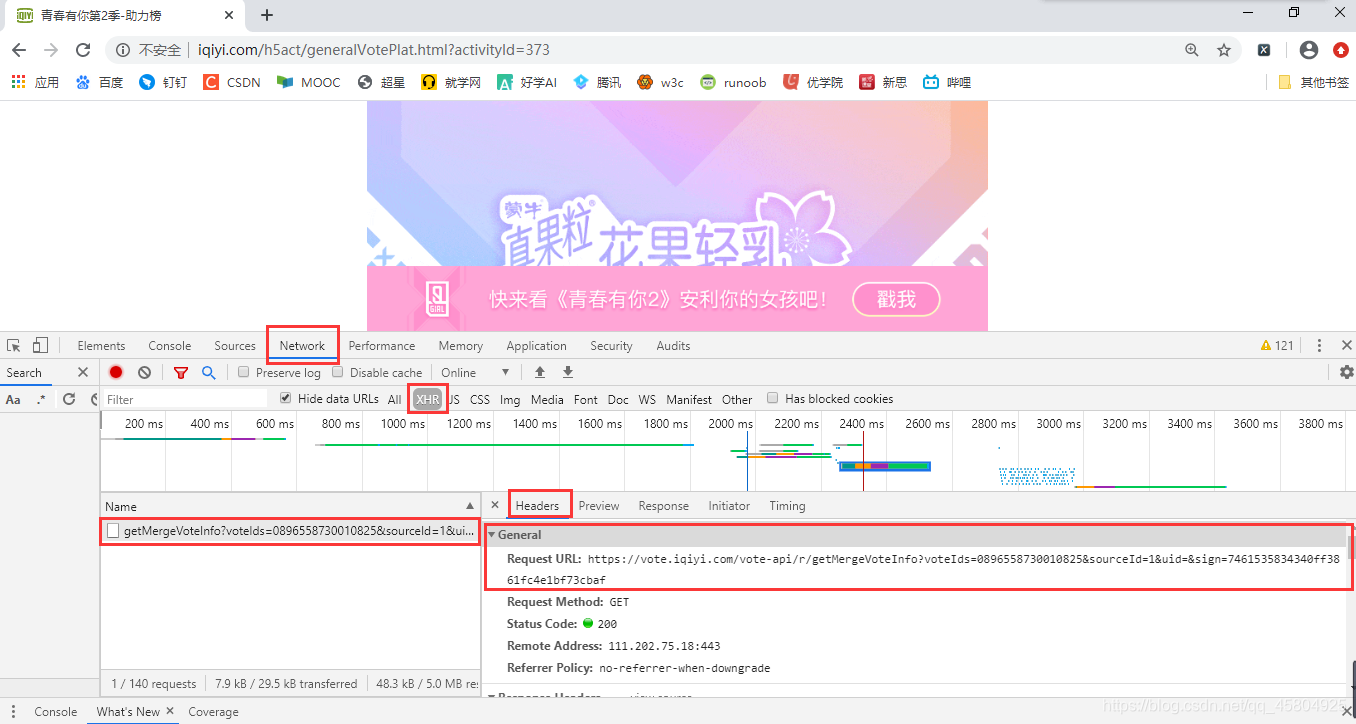Select the inspect element cursor tool
Image resolution: width=1356 pixels, height=724 pixels.
tap(14, 345)
